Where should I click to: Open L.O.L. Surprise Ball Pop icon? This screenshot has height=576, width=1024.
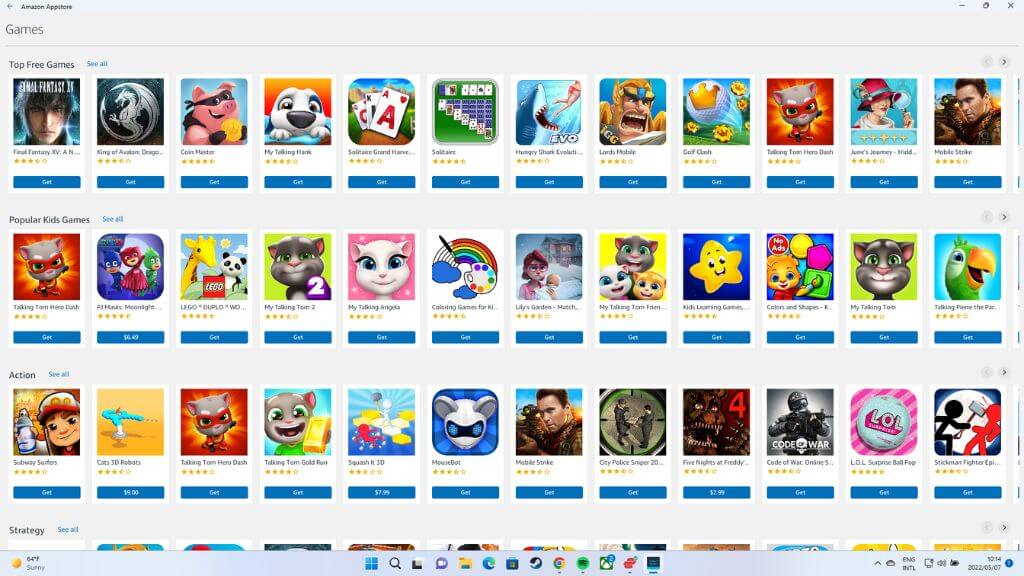click(x=884, y=423)
